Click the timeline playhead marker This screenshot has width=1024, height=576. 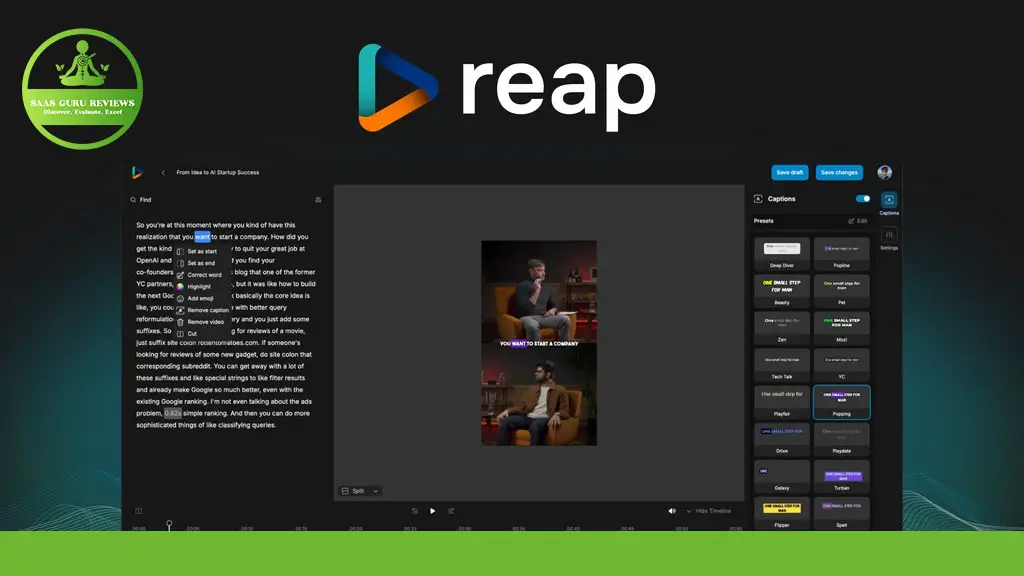click(x=169, y=524)
